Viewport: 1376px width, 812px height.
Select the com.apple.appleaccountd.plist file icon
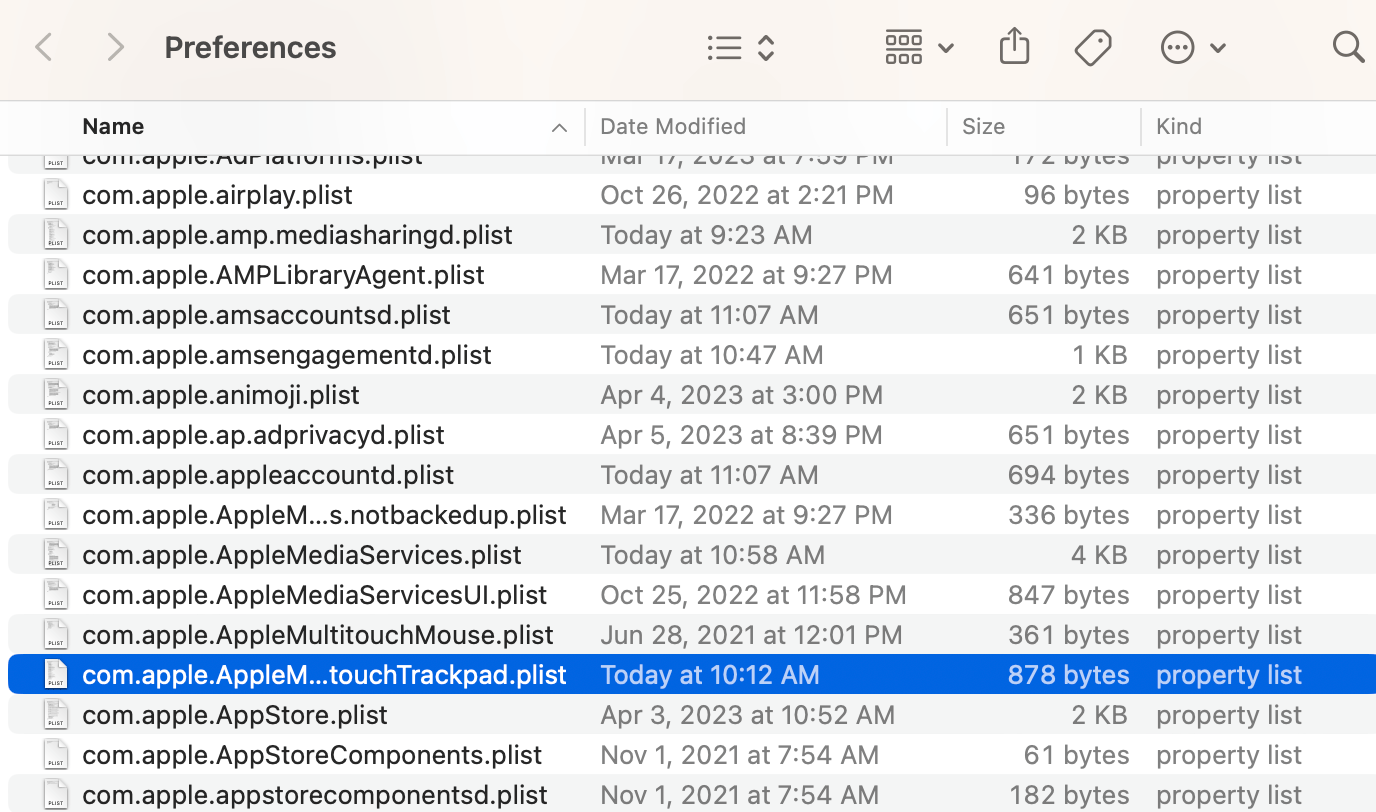pyautogui.click(x=56, y=475)
